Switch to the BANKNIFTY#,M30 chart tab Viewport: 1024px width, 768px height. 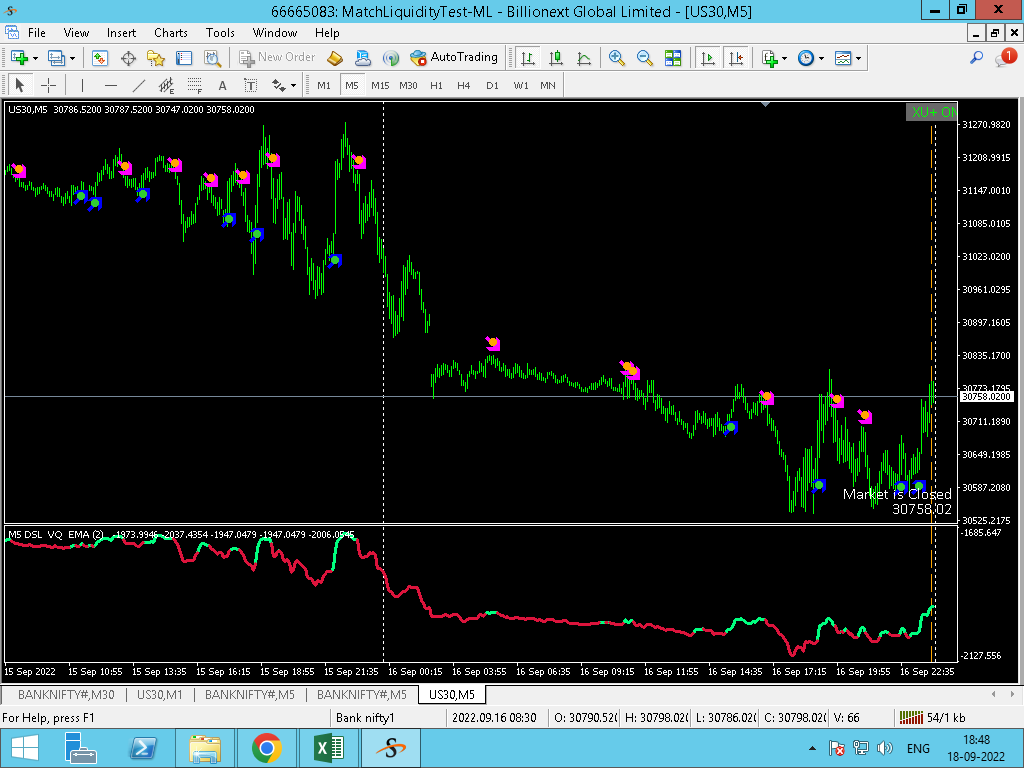(x=66, y=694)
